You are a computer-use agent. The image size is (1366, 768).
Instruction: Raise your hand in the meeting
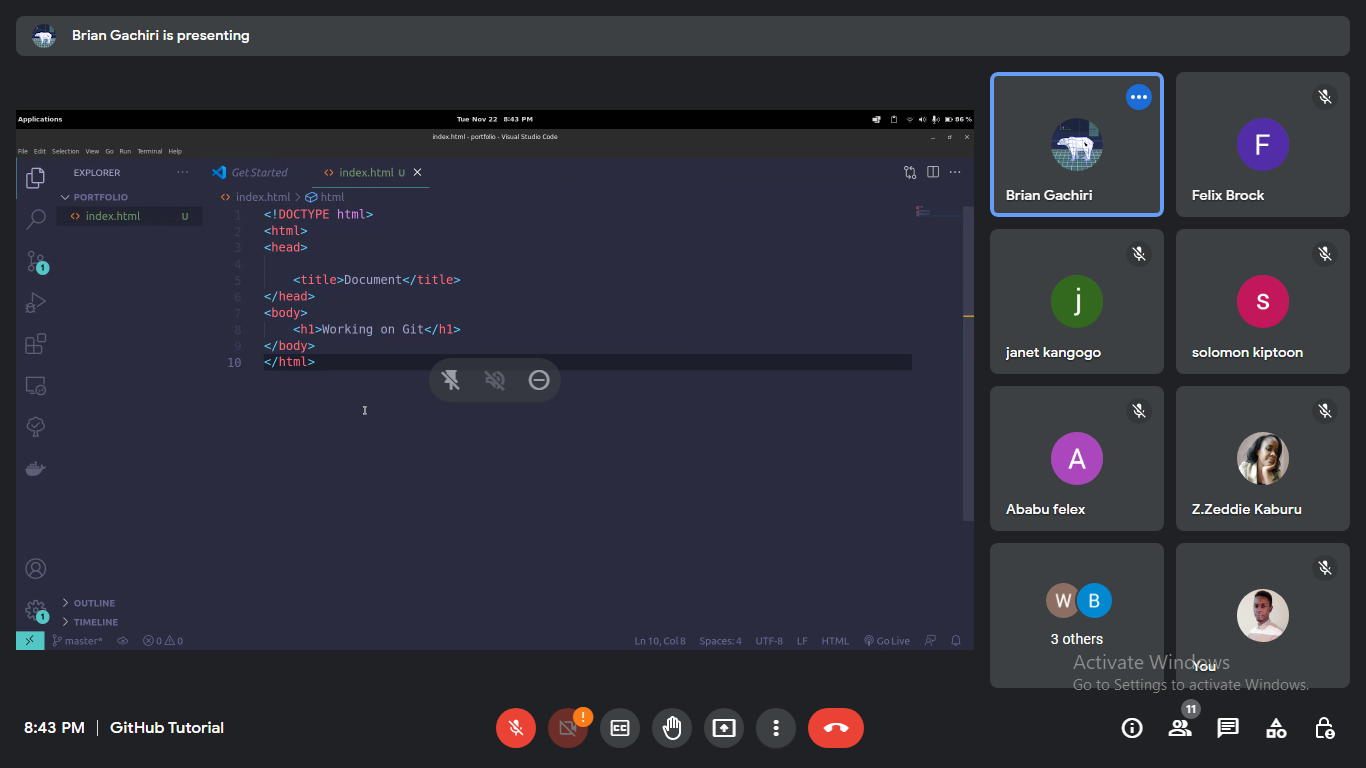click(672, 728)
